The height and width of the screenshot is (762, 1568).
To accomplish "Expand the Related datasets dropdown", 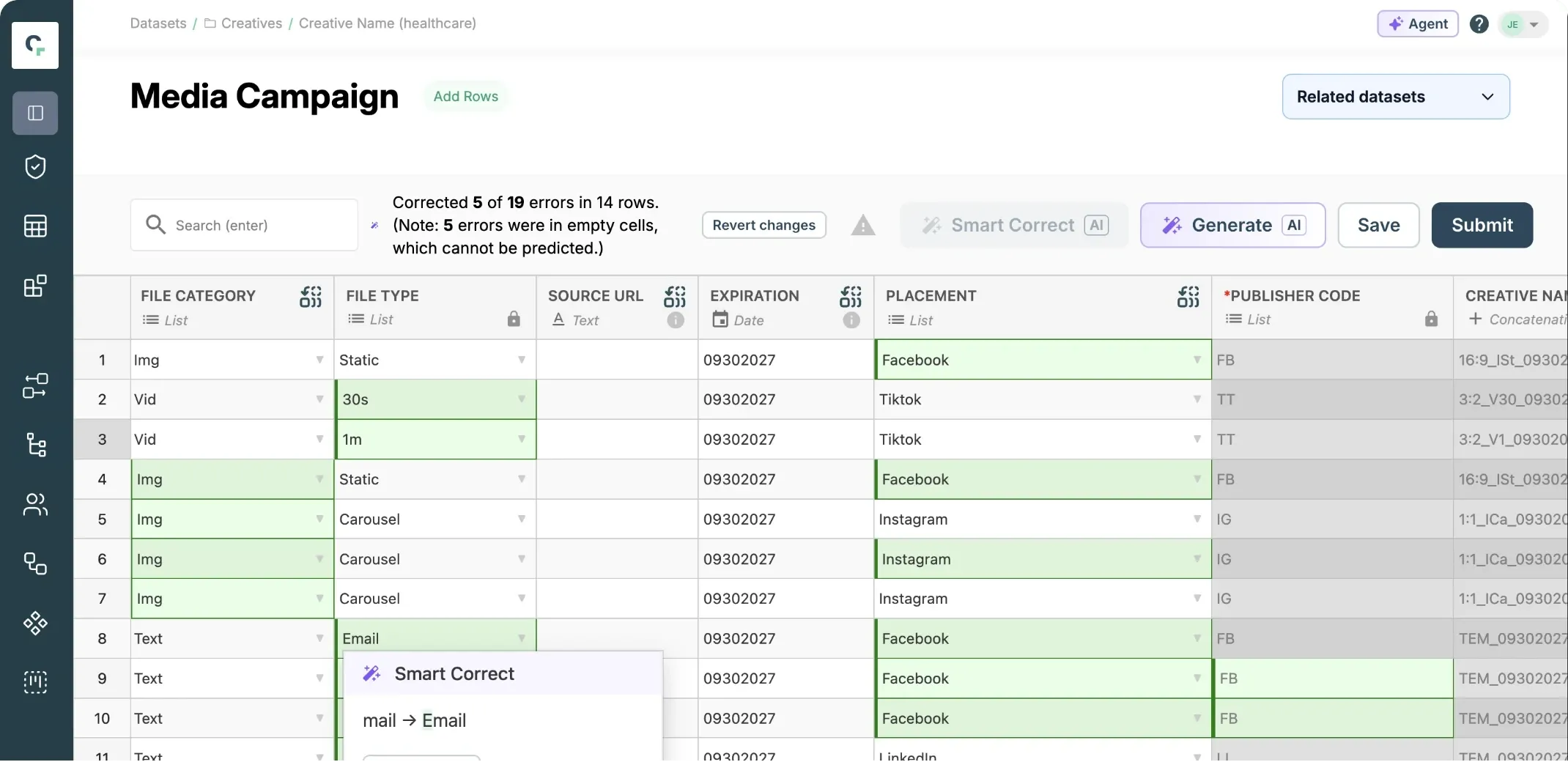I will point(1396,97).
